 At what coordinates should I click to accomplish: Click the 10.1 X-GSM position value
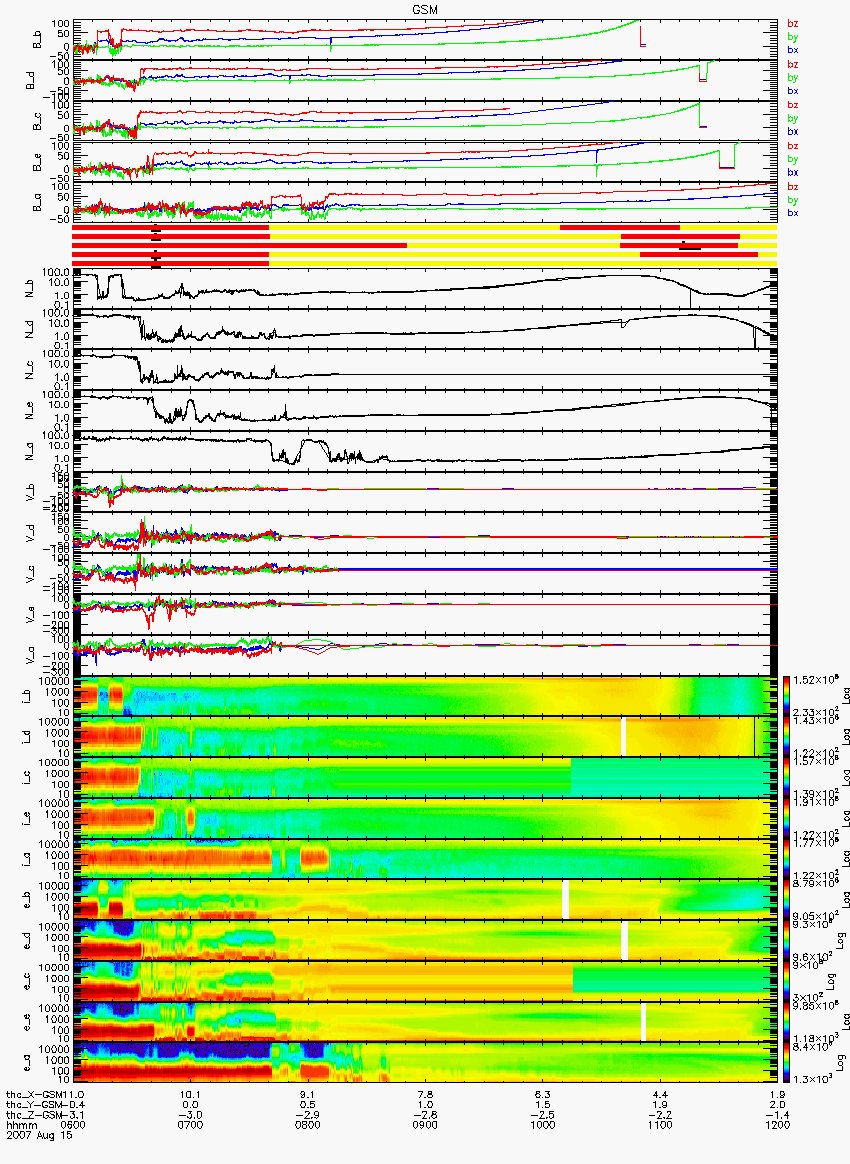coord(190,1095)
